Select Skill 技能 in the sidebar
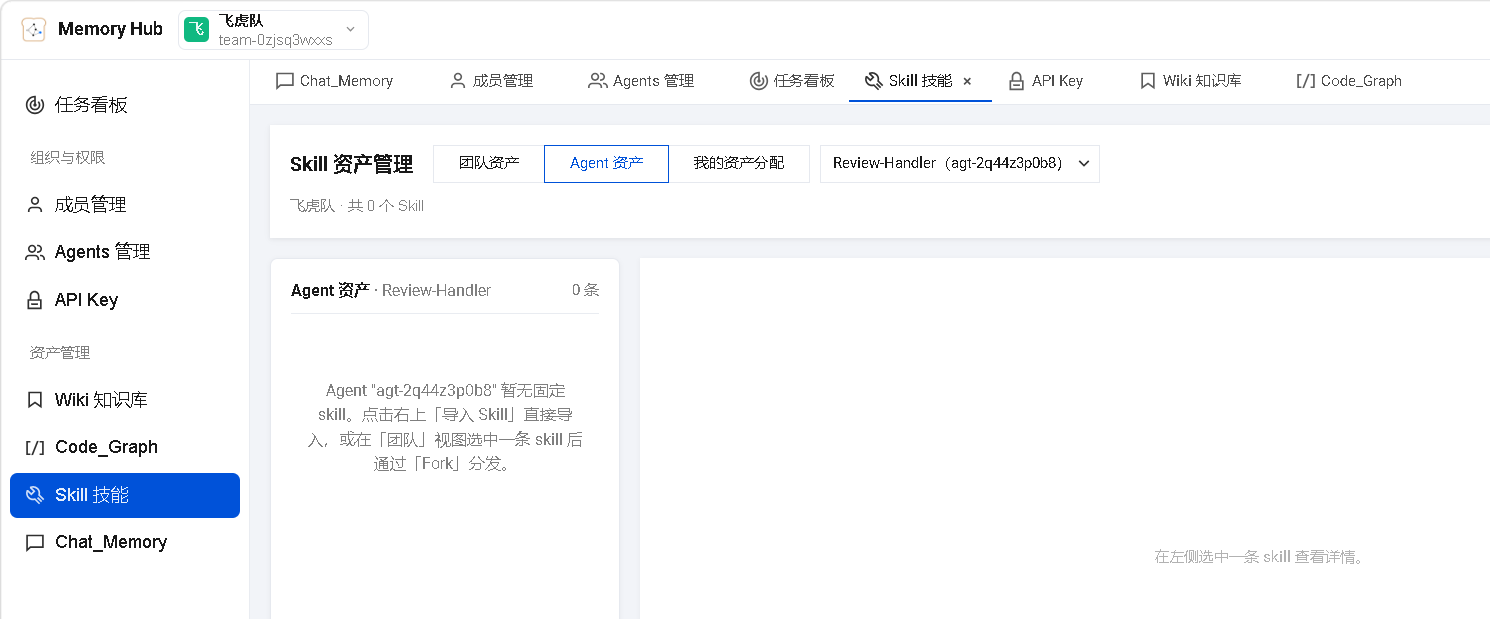 tap(125, 495)
